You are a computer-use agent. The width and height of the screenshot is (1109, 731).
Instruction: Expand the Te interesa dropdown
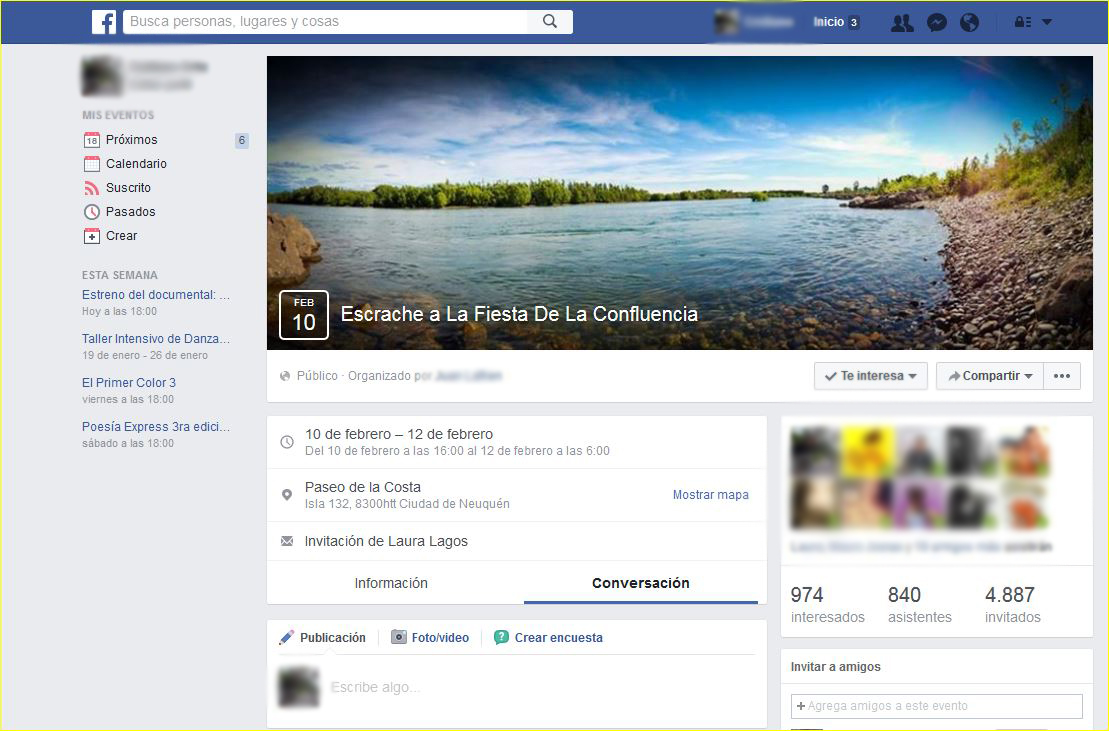[871, 376]
